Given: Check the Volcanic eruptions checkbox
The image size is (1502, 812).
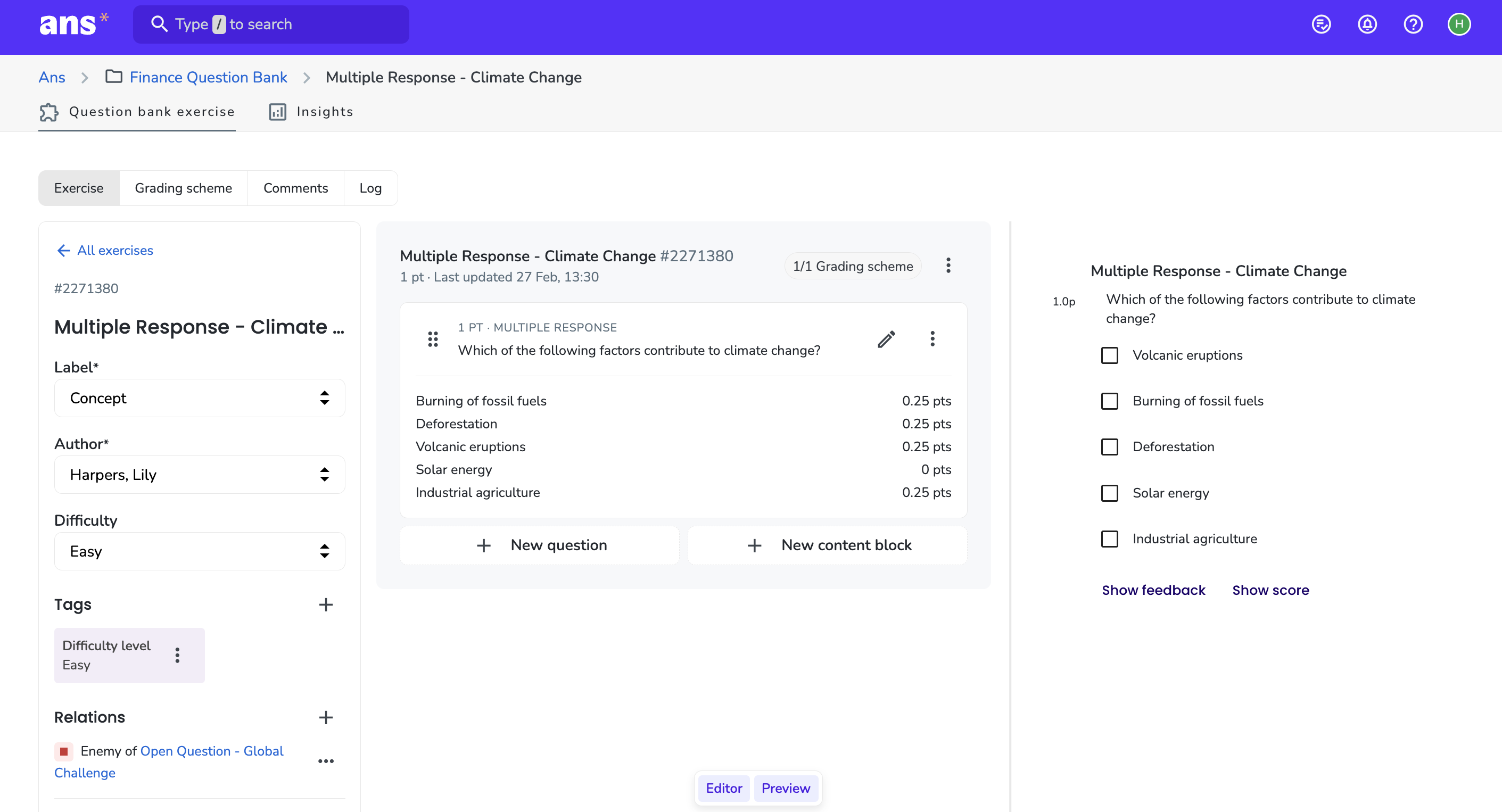Looking at the screenshot, I should (x=1110, y=355).
